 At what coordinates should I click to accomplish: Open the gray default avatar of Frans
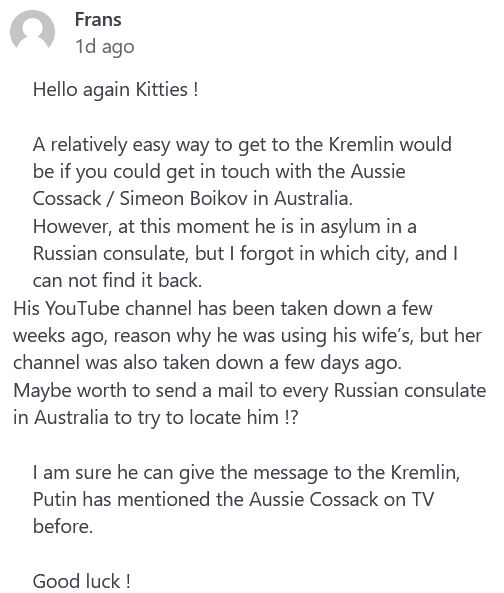pyautogui.click(x=32, y=29)
